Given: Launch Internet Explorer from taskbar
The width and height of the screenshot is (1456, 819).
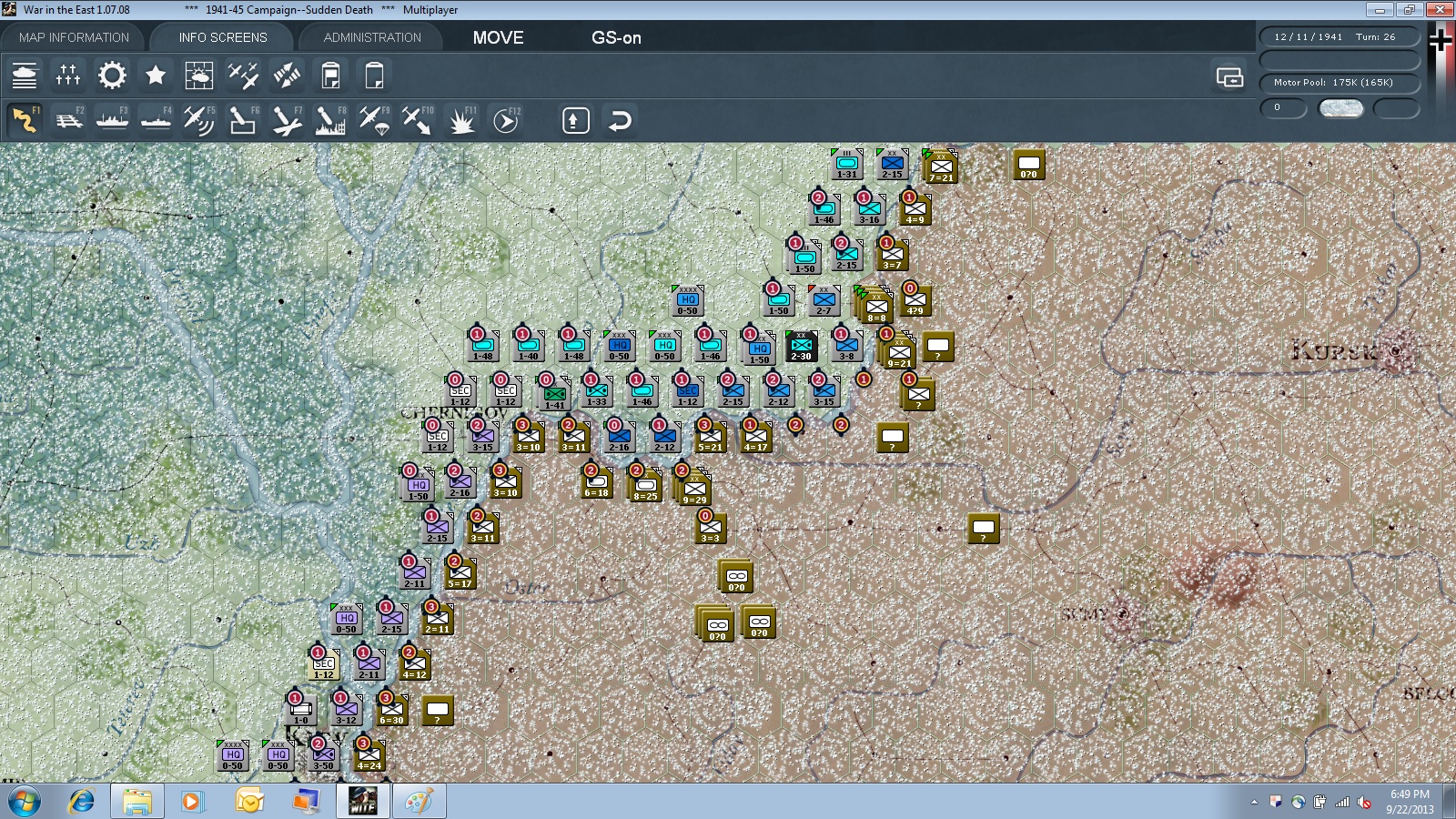Looking at the screenshot, I should coord(82,802).
